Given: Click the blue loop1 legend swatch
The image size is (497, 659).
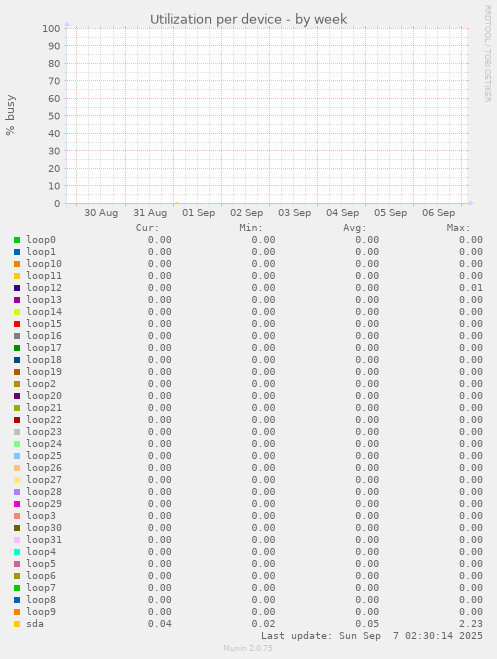Looking at the screenshot, I should 17,252.
